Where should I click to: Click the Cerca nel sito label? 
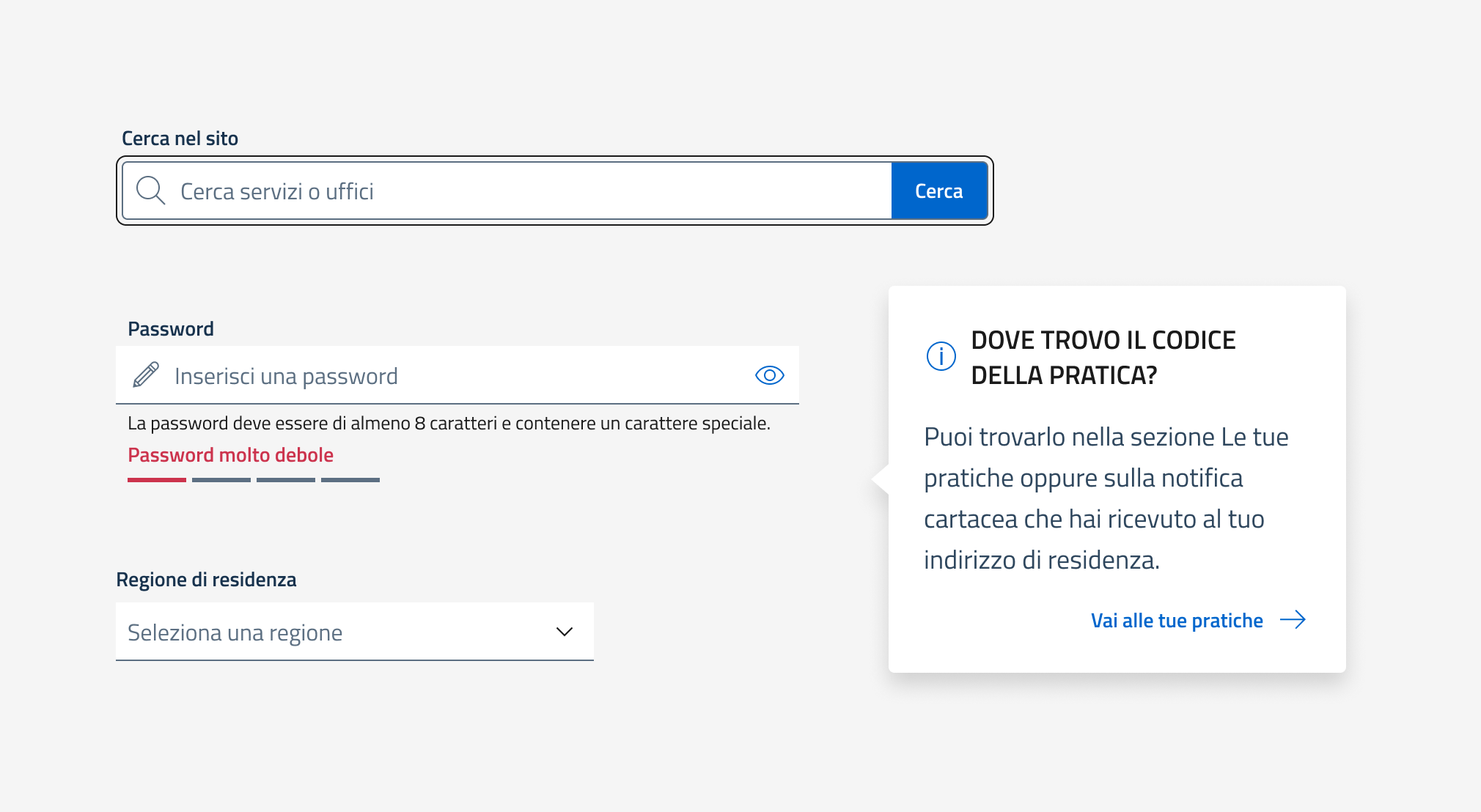point(181,137)
